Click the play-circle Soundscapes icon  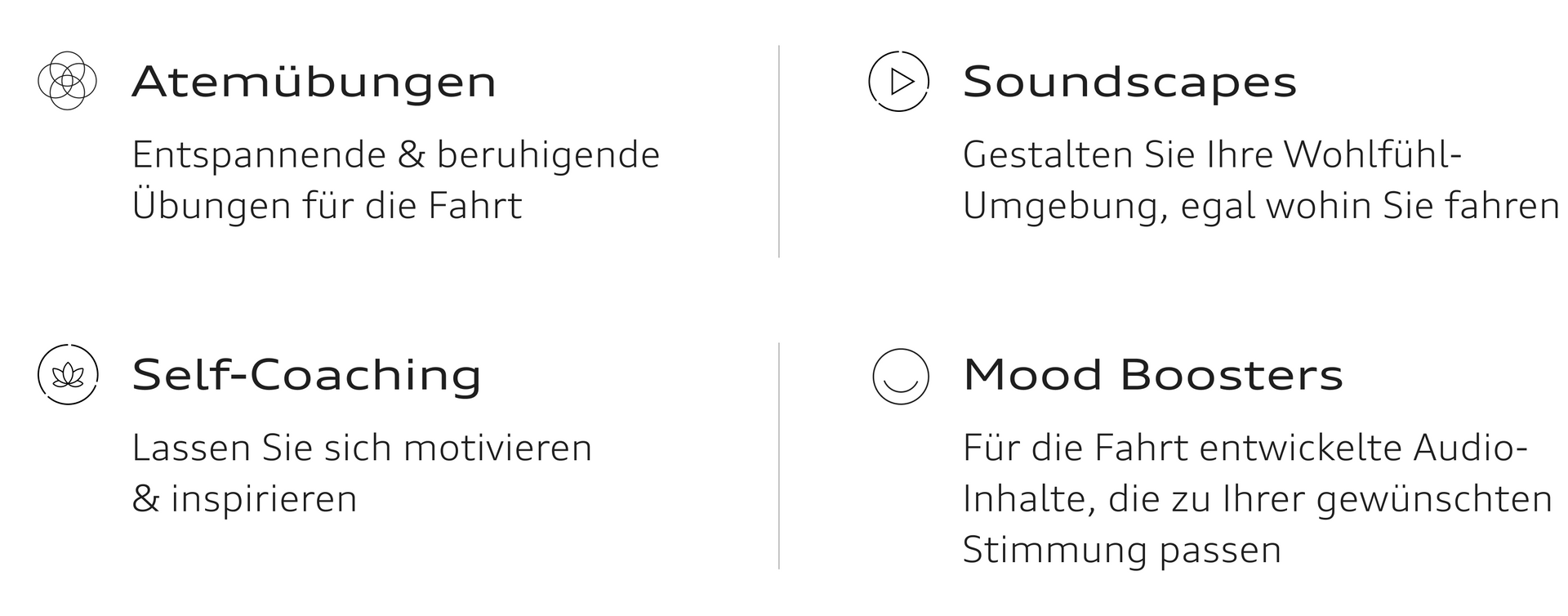(x=899, y=81)
